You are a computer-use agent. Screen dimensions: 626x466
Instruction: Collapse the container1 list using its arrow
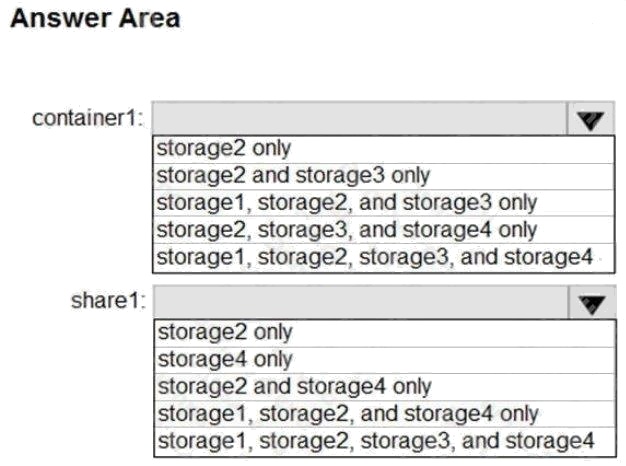[x=592, y=119]
